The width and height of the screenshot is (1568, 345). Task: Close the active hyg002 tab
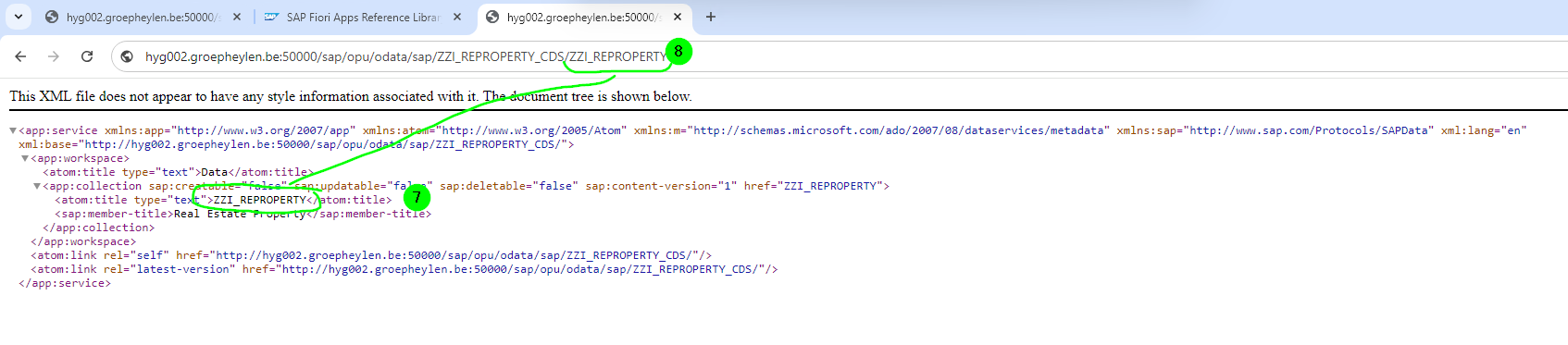pos(678,17)
